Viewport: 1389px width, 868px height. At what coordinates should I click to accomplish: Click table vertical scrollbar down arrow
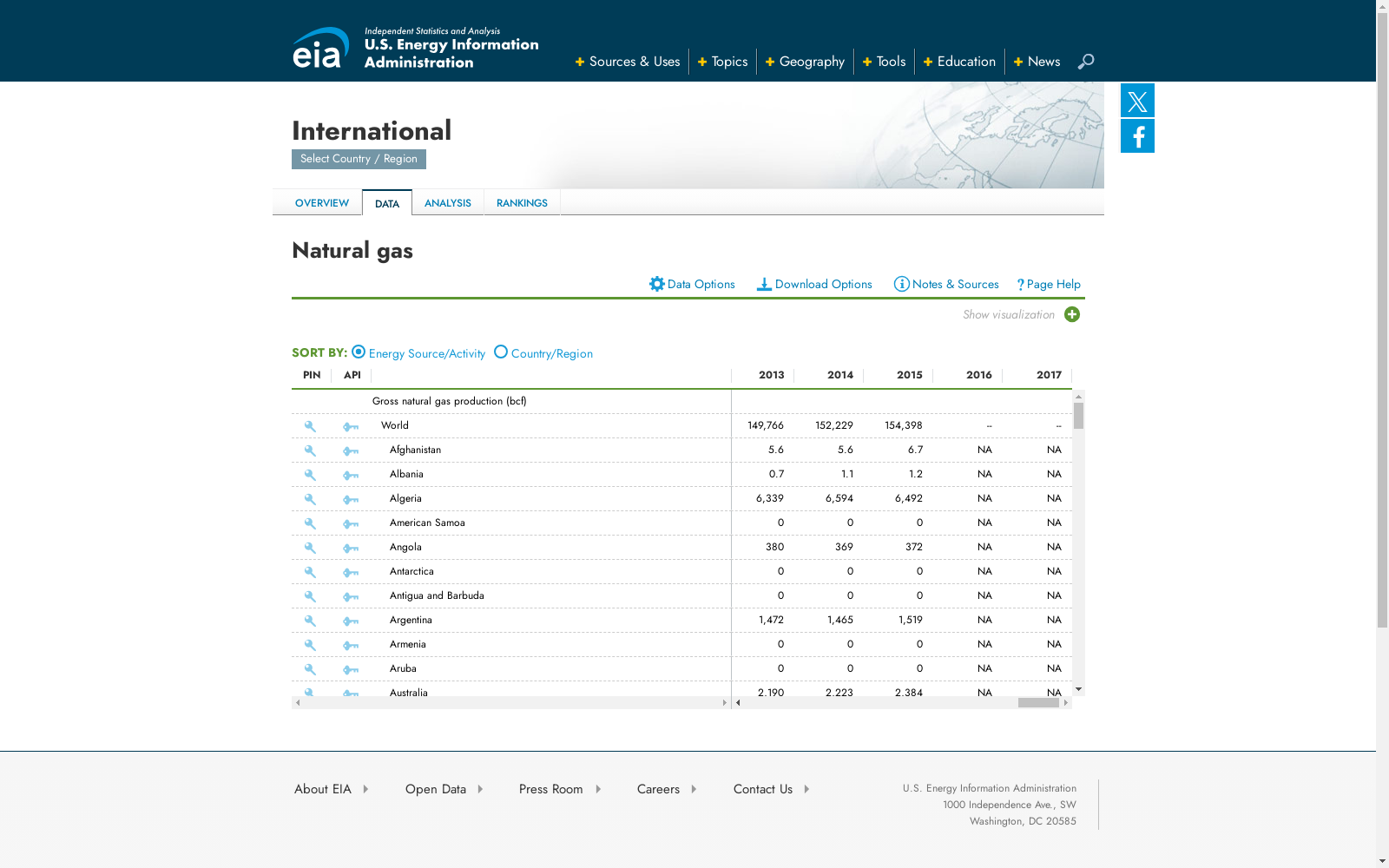[1078, 689]
